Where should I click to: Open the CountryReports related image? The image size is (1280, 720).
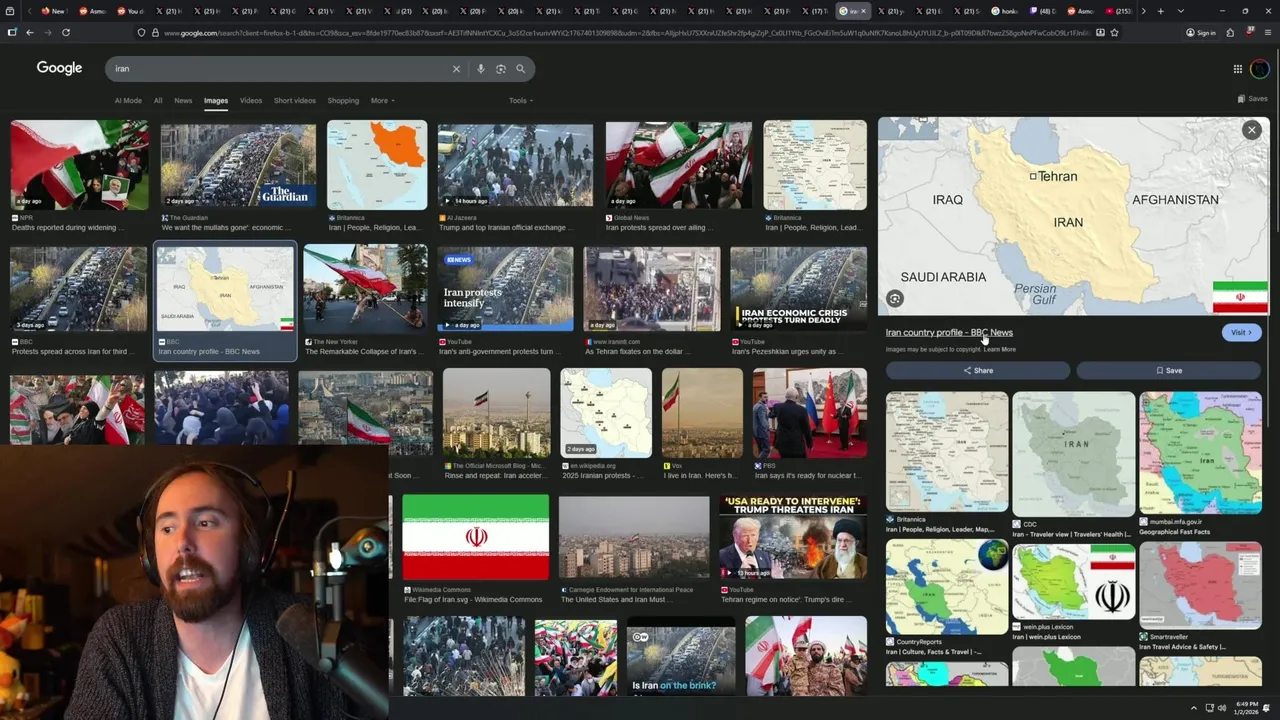[x=946, y=587]
